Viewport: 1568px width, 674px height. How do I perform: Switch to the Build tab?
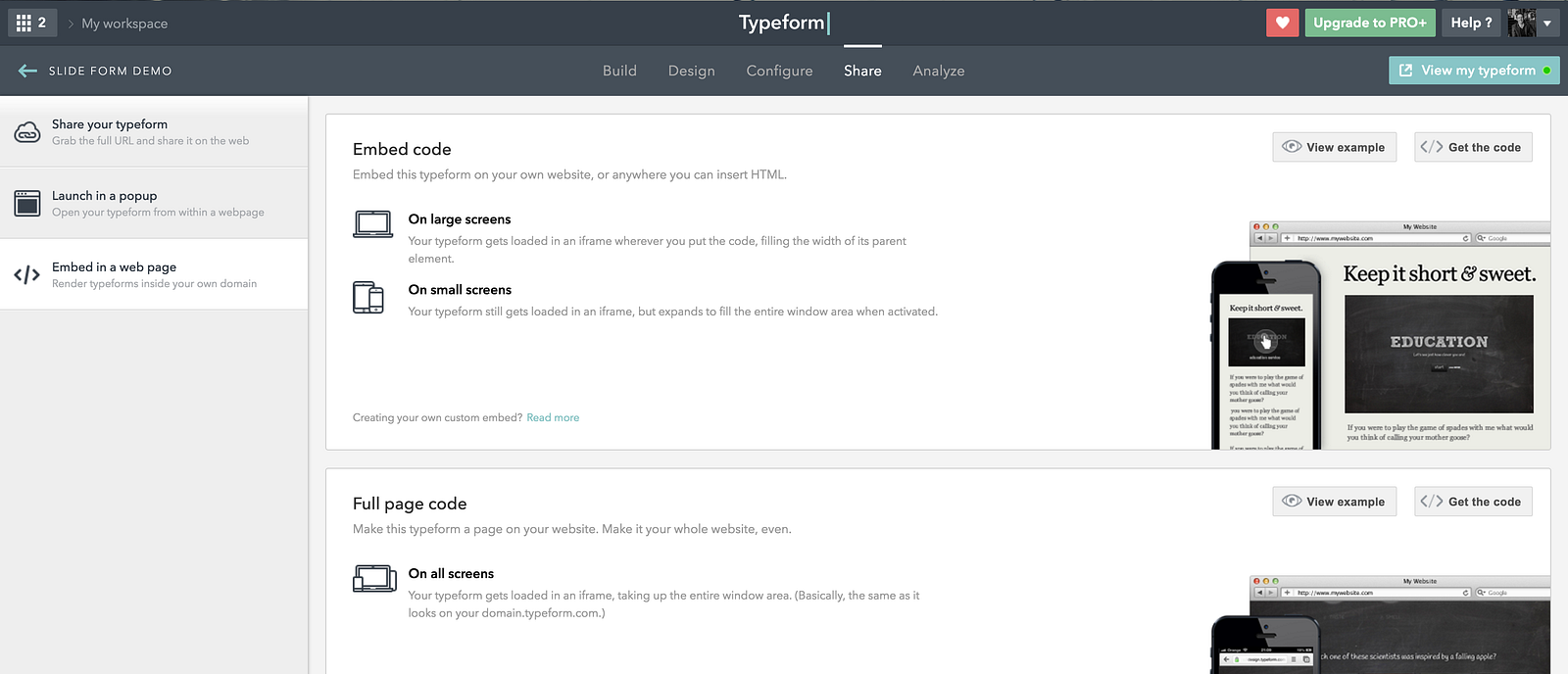point(619,71)
